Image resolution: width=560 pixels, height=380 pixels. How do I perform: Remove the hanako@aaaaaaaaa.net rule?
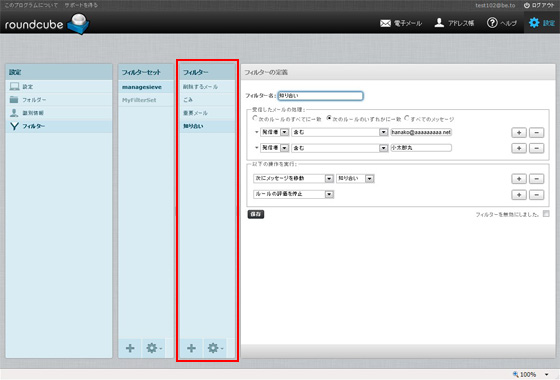pos(536,132)
